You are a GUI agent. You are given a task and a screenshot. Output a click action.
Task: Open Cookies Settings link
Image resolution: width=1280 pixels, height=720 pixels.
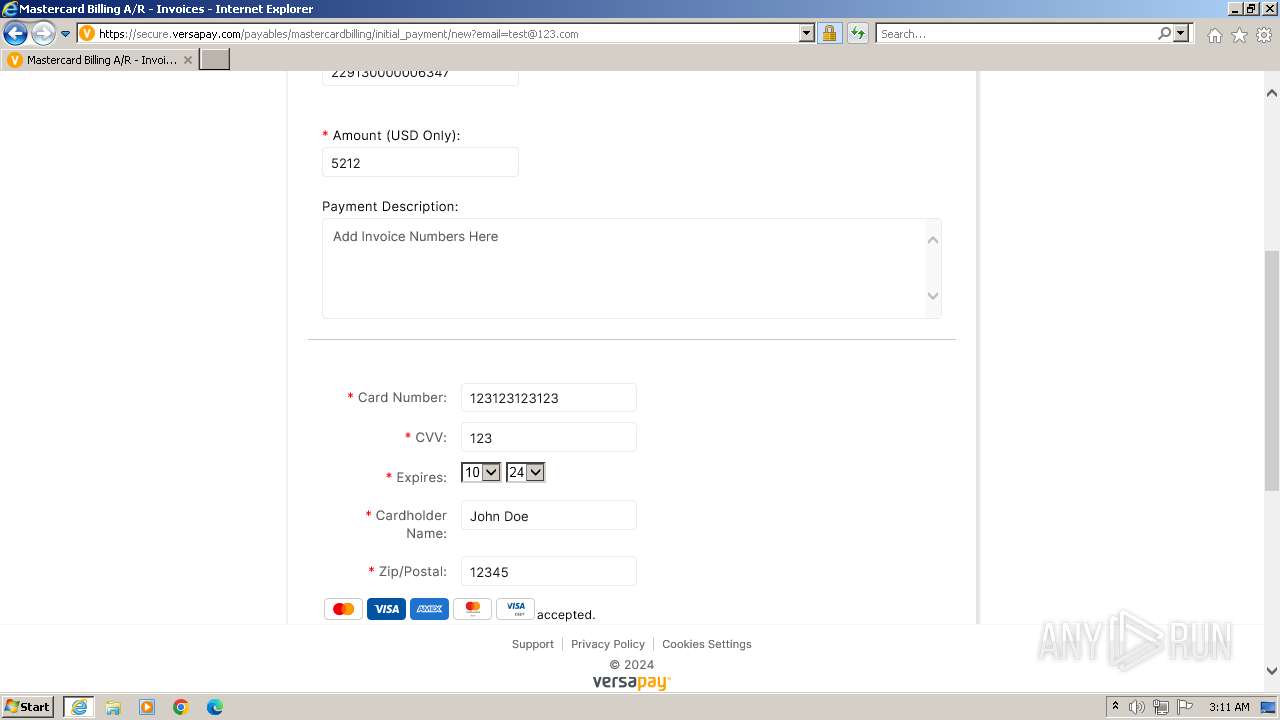706,644
